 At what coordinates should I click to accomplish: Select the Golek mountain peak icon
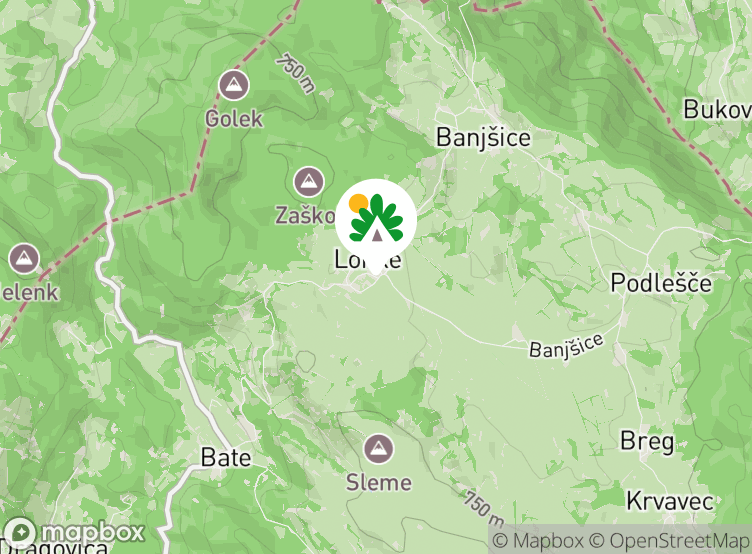coord(234,85)
